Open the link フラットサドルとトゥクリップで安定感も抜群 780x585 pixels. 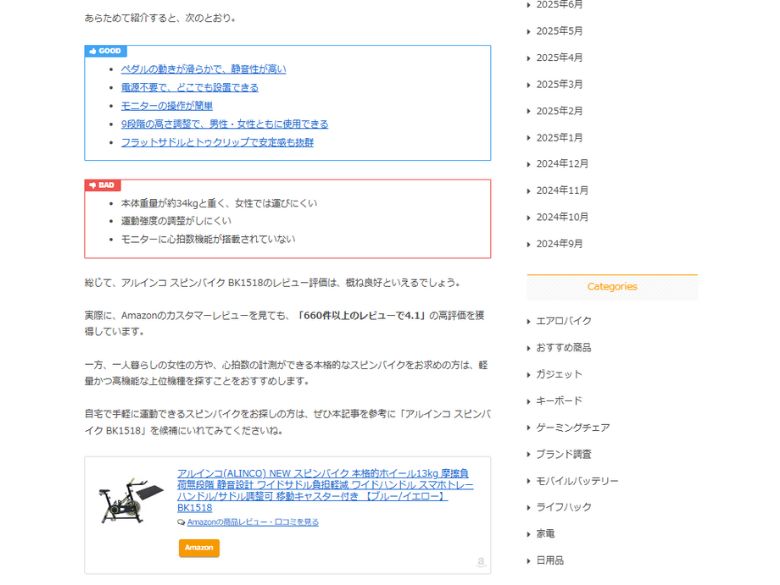pos(217,142)
